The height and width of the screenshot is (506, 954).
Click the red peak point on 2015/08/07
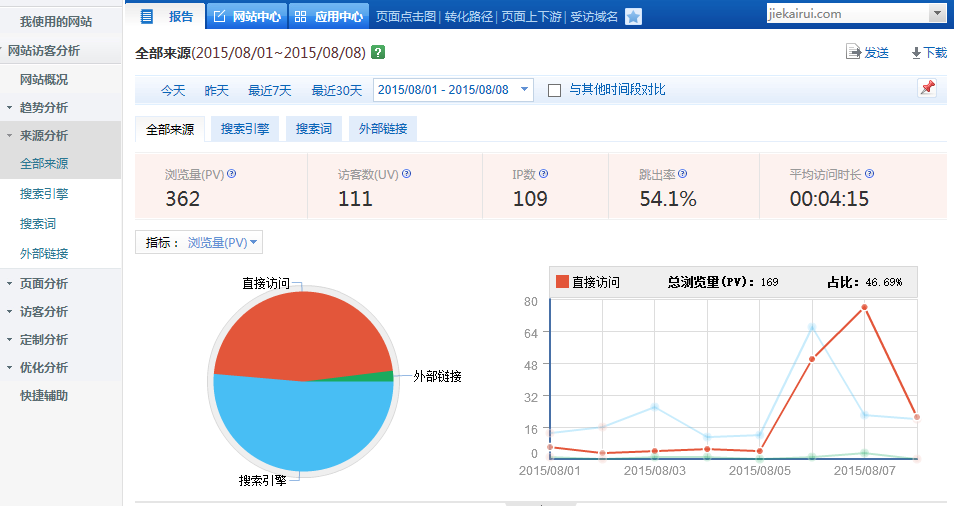[x=864, y=308]
